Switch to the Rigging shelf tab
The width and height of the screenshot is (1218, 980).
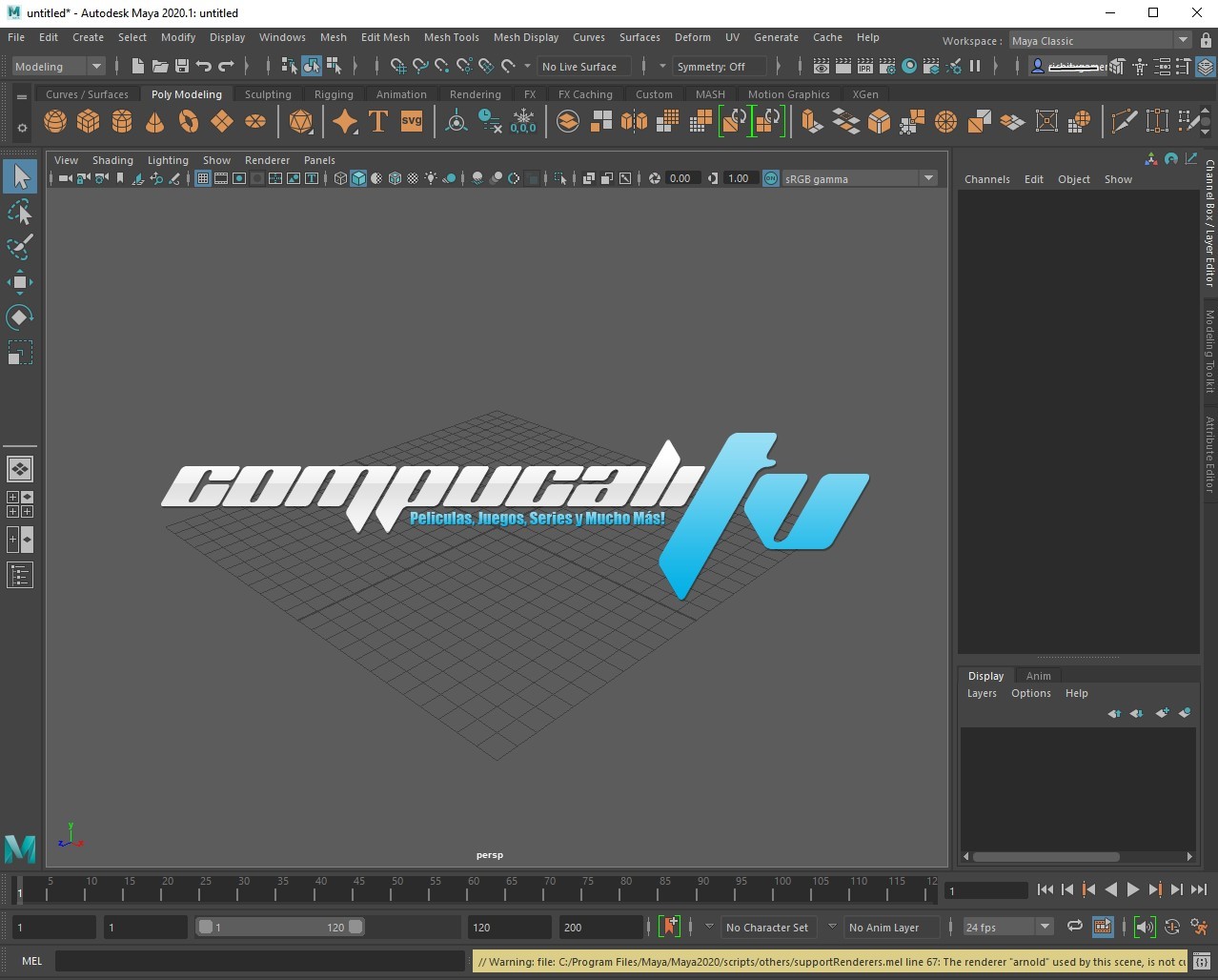pyautogui.click(x=334, y=94)
